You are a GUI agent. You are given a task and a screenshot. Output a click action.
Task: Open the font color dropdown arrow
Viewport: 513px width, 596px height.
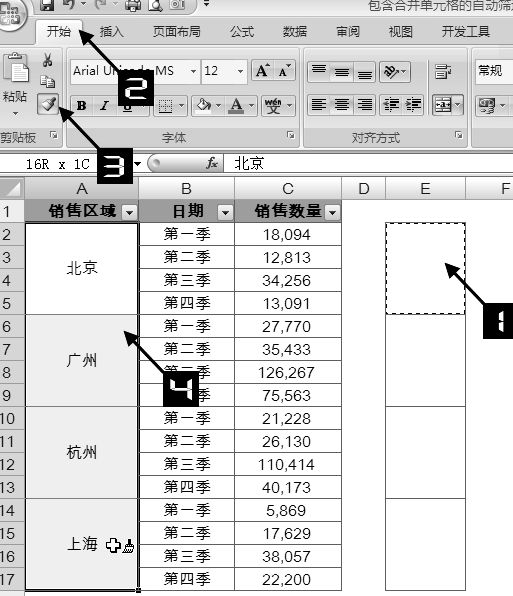[x=252, y=105]
